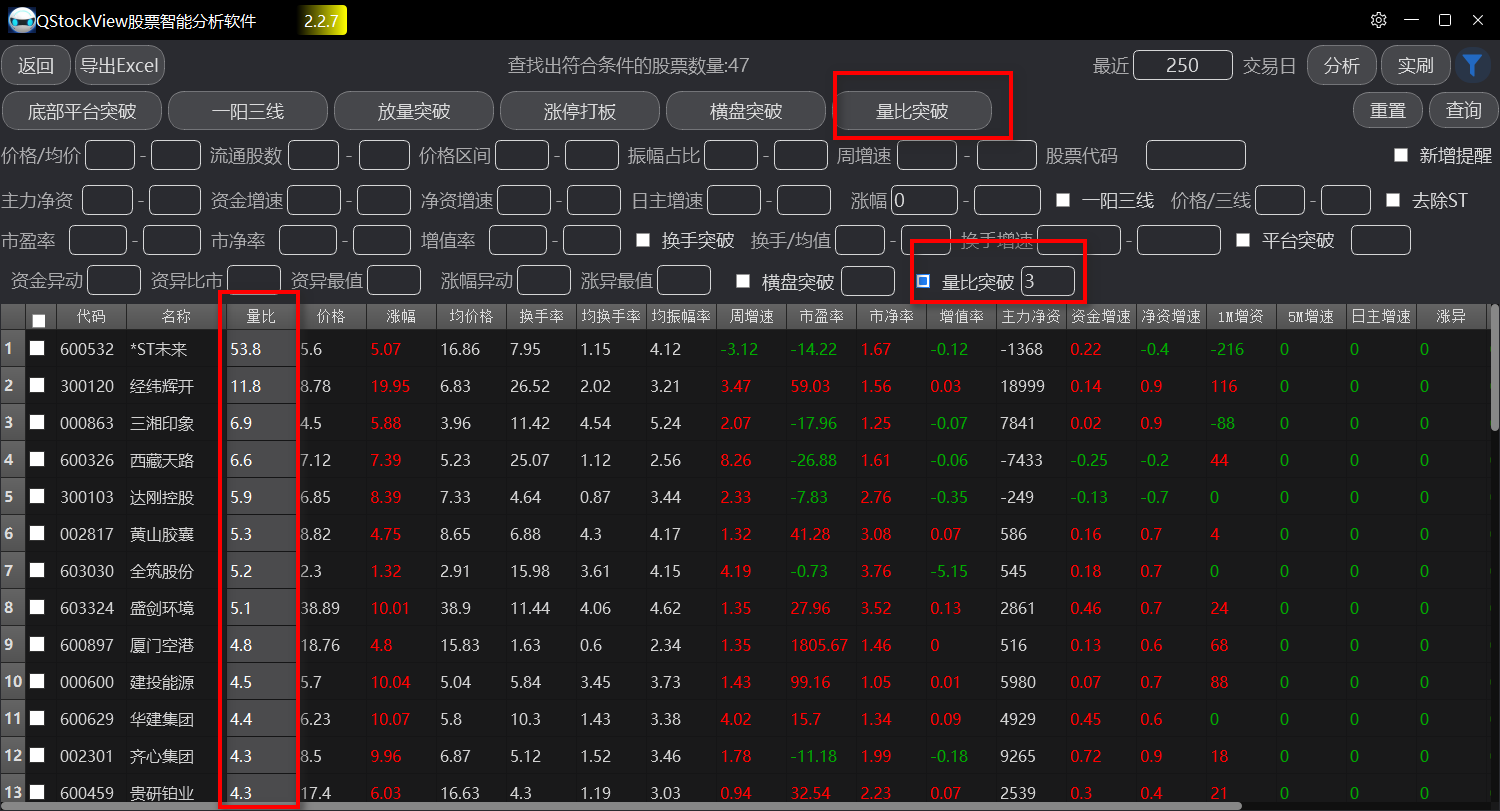
Task: Click the 量比突破 value field showing 3
Action: tap(1048, 282)
